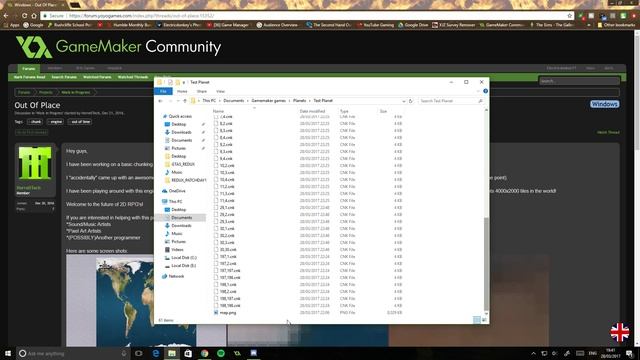Image resolution: width=640 pixels, height=360 pixels.
Task: Open the Share ribbon tab
Action: 202,91
